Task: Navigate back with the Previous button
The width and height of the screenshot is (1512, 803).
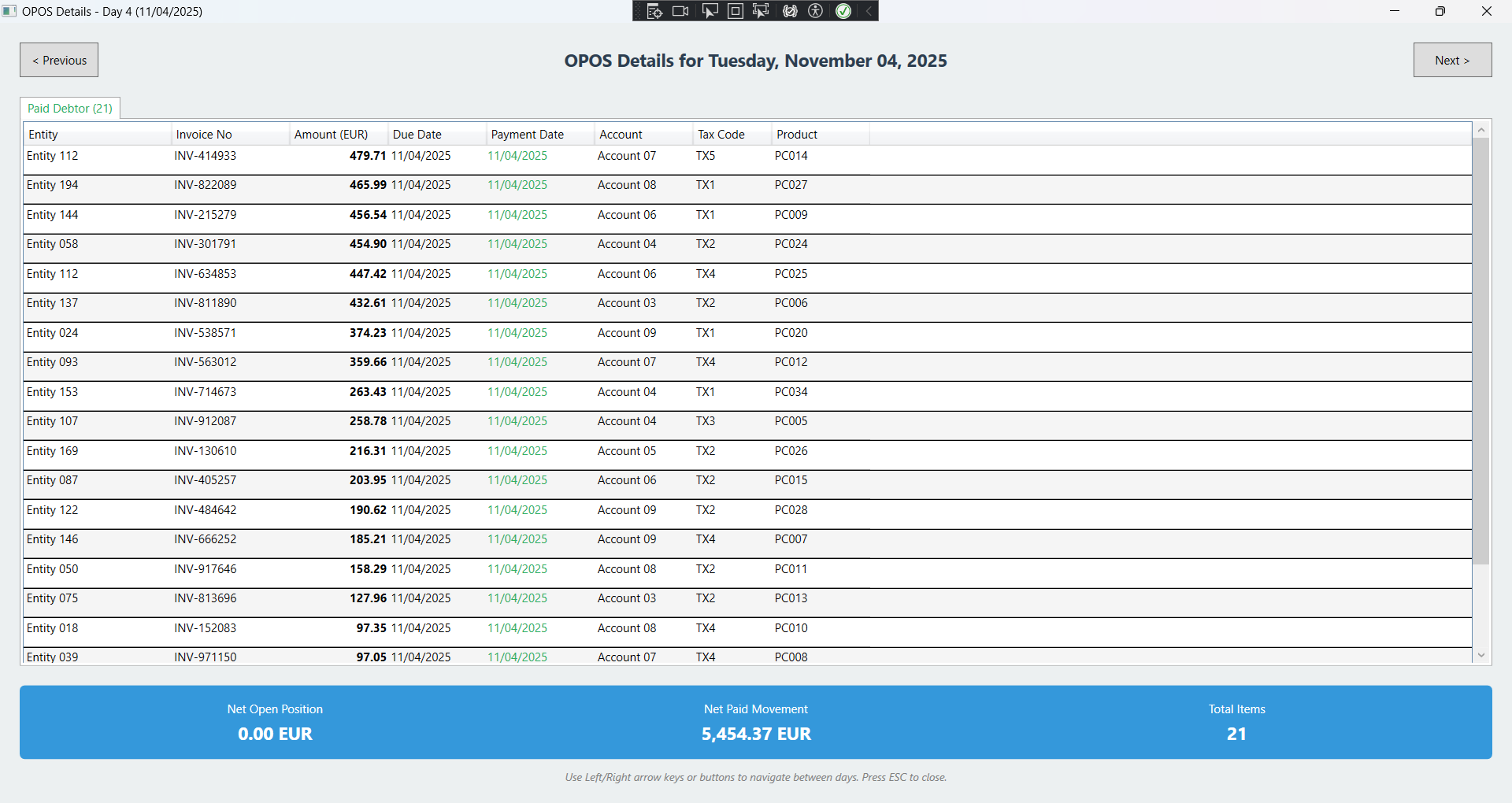Action: pos(58,60)
